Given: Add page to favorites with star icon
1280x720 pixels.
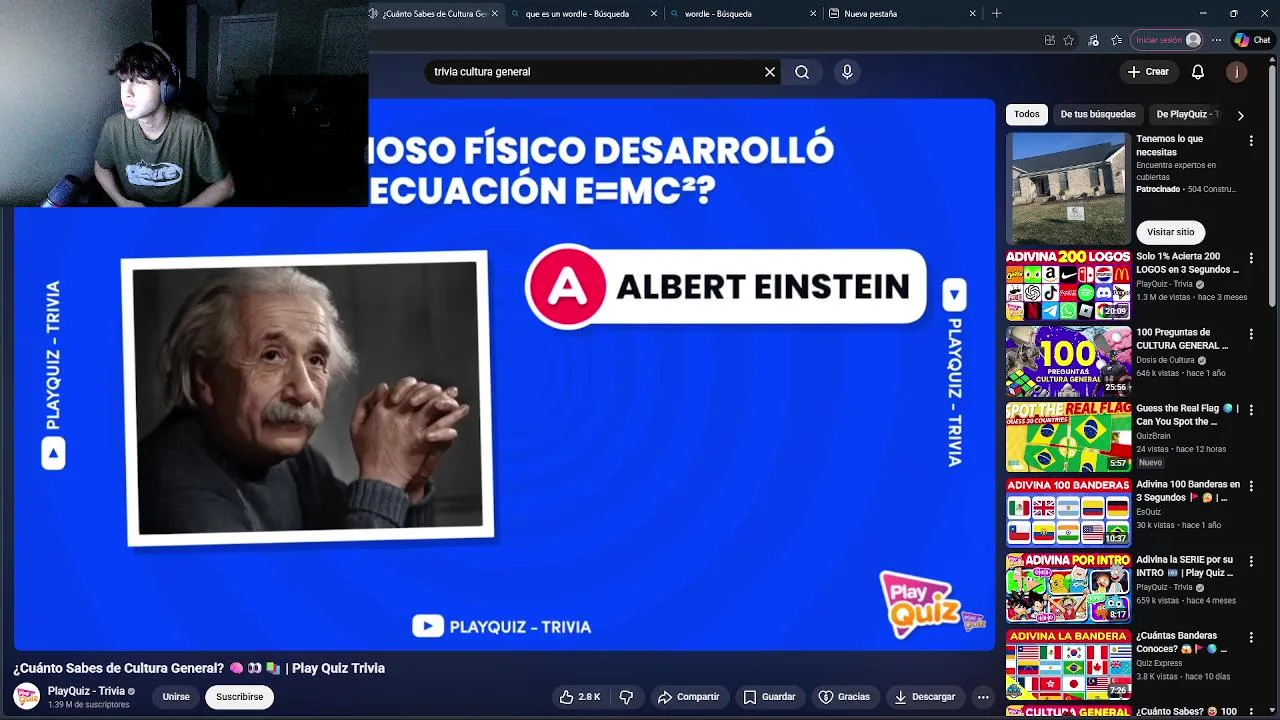Looking at the screenshot, I should (x=1069, y=40).
